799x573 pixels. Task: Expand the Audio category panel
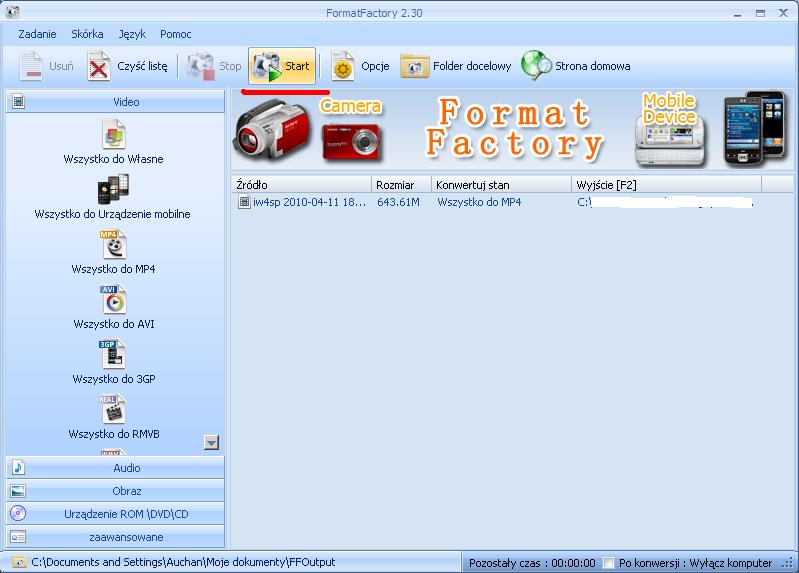[x=115, y=467]
